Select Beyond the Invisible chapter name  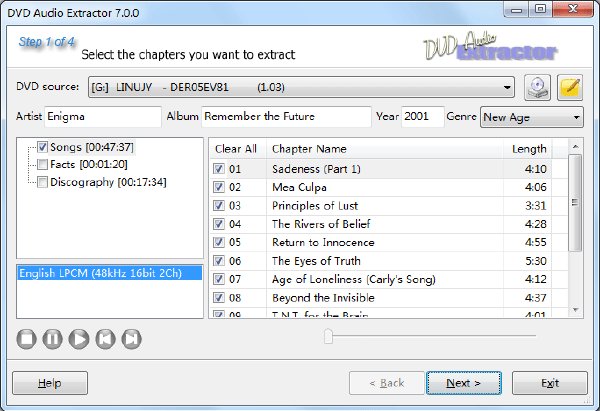point(323,298)
